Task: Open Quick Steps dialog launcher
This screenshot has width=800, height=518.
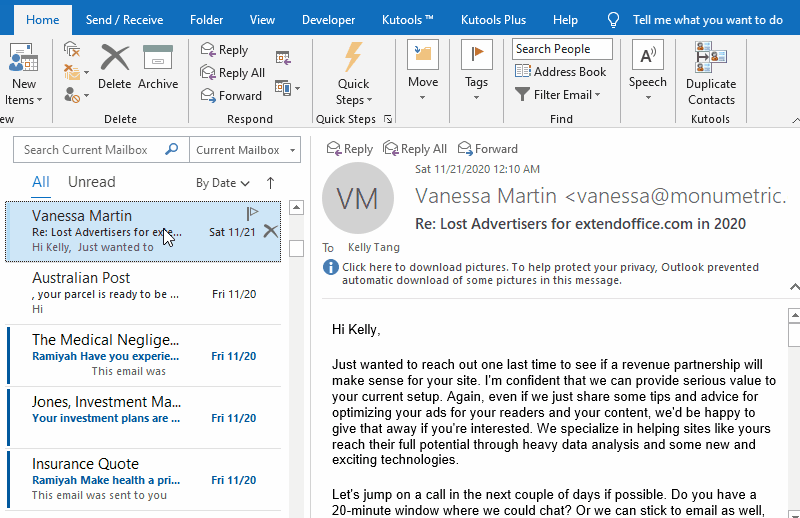Action: pos(388,119)
